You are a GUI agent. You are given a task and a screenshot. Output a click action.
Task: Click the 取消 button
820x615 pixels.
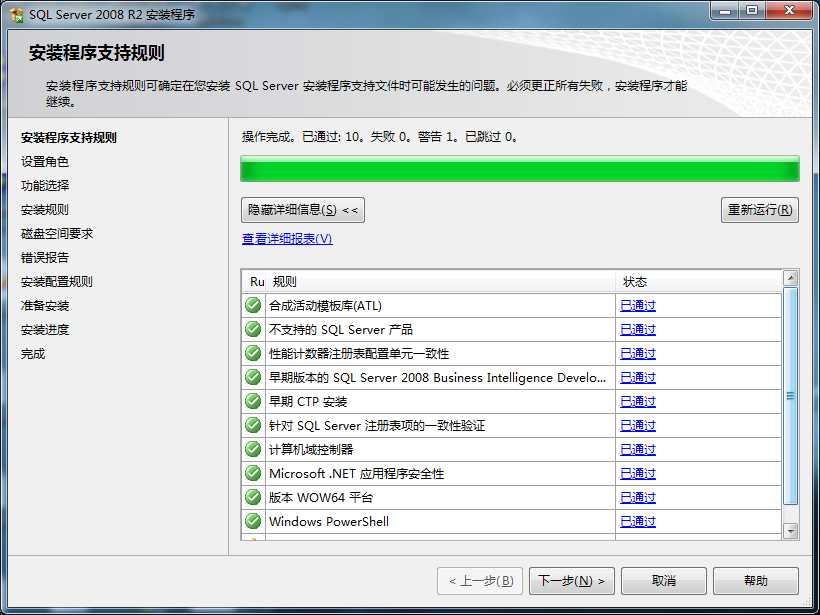664,581
